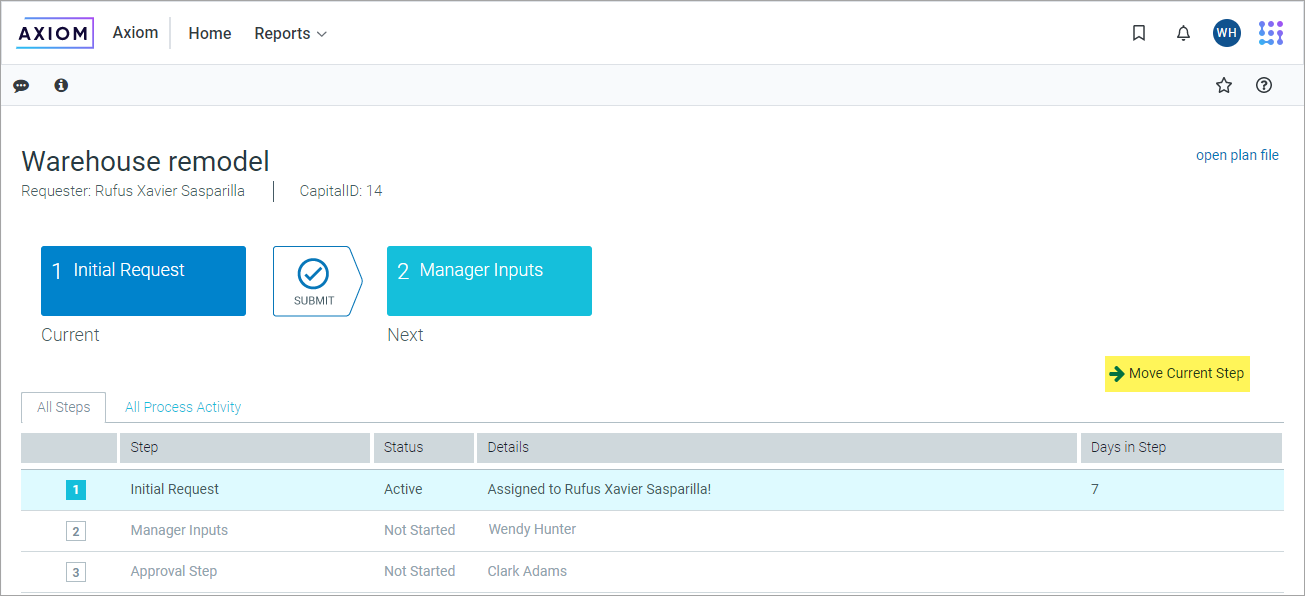Image resolution: width=1305 pixels, height=596 pixels.
Task: Mark page as favorite with star icon
Action: (1223, 86)
